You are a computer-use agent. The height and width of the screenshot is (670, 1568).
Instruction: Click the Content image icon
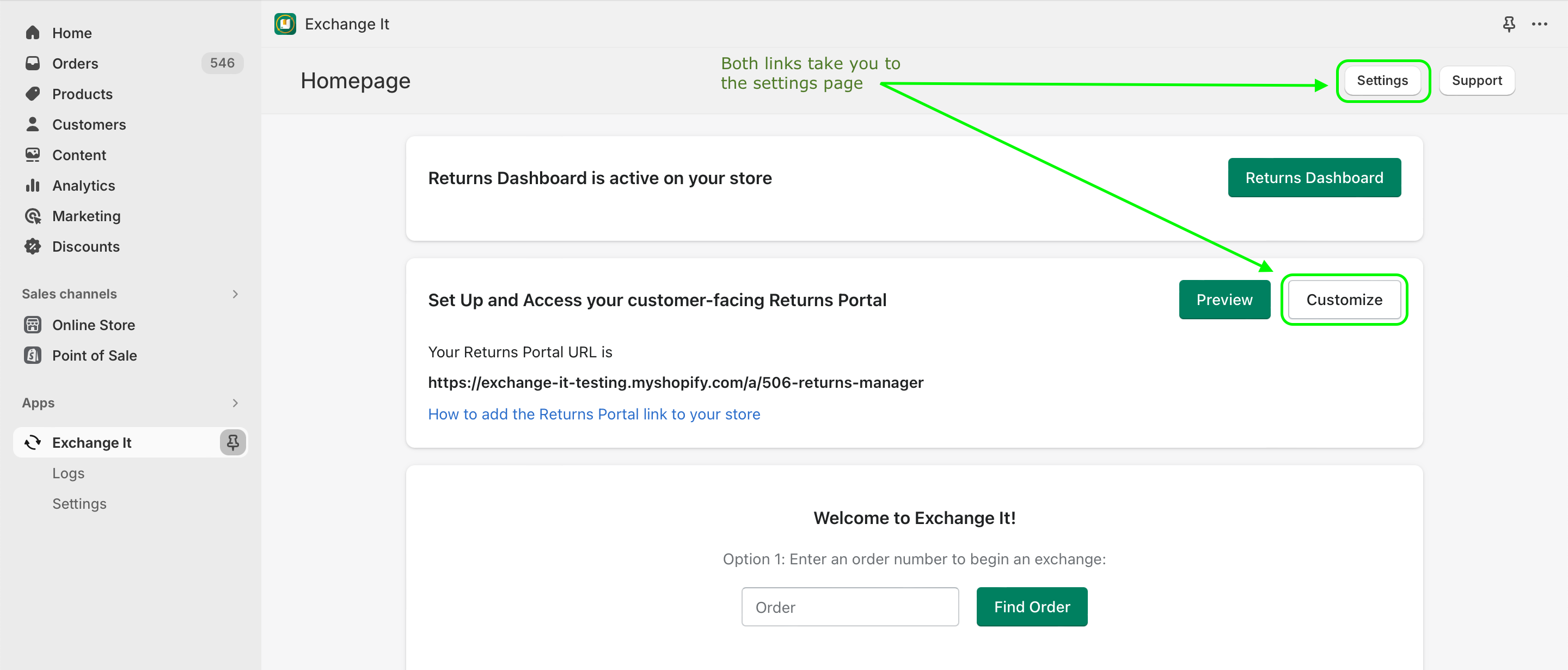(x=33, y=155)
